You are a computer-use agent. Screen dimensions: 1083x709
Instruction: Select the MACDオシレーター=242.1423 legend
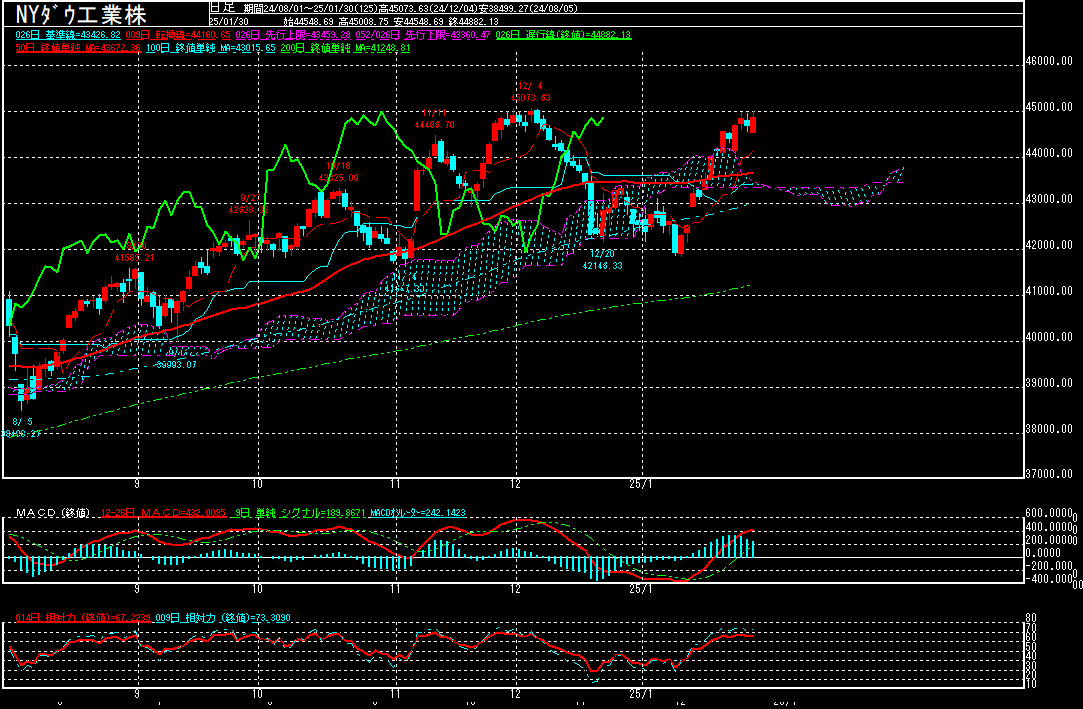417,513
